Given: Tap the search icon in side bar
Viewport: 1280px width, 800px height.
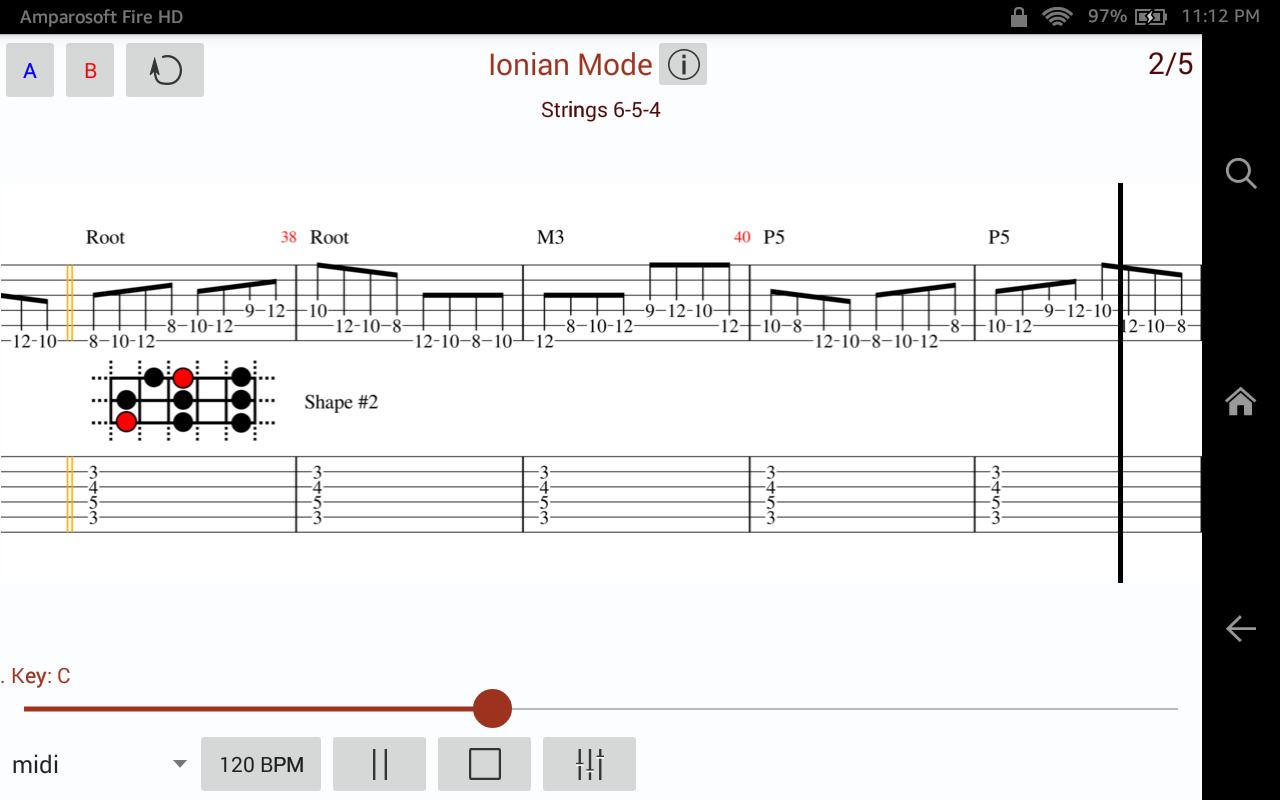Looking at the screenshot, I should pos(1241,173).
